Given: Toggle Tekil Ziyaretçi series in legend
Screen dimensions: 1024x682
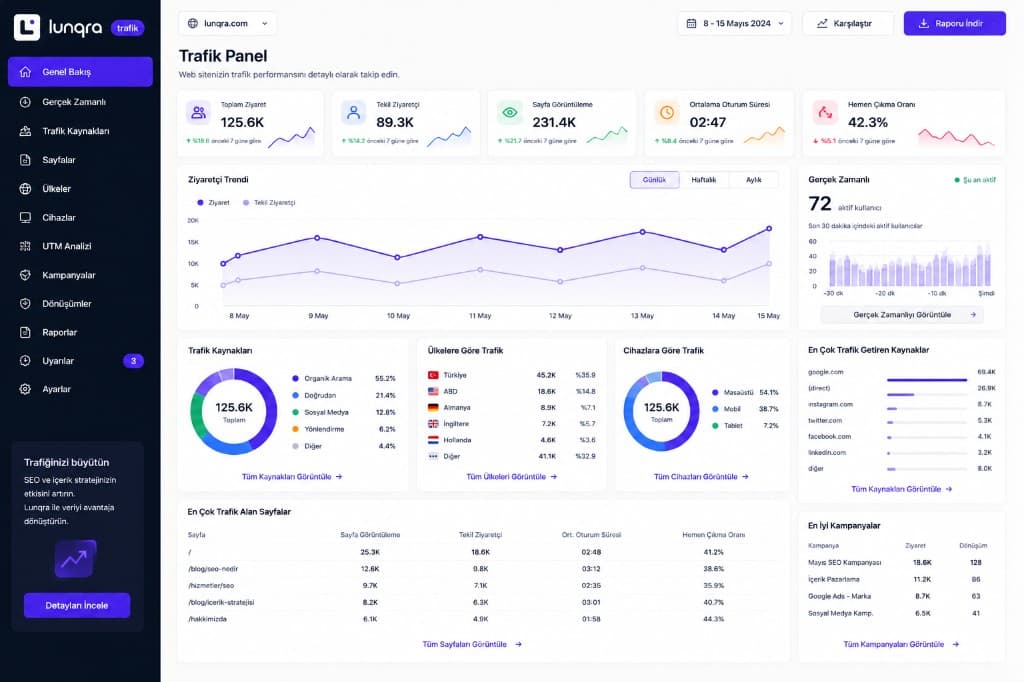Looking at the screenshot, I should point(268,203).
